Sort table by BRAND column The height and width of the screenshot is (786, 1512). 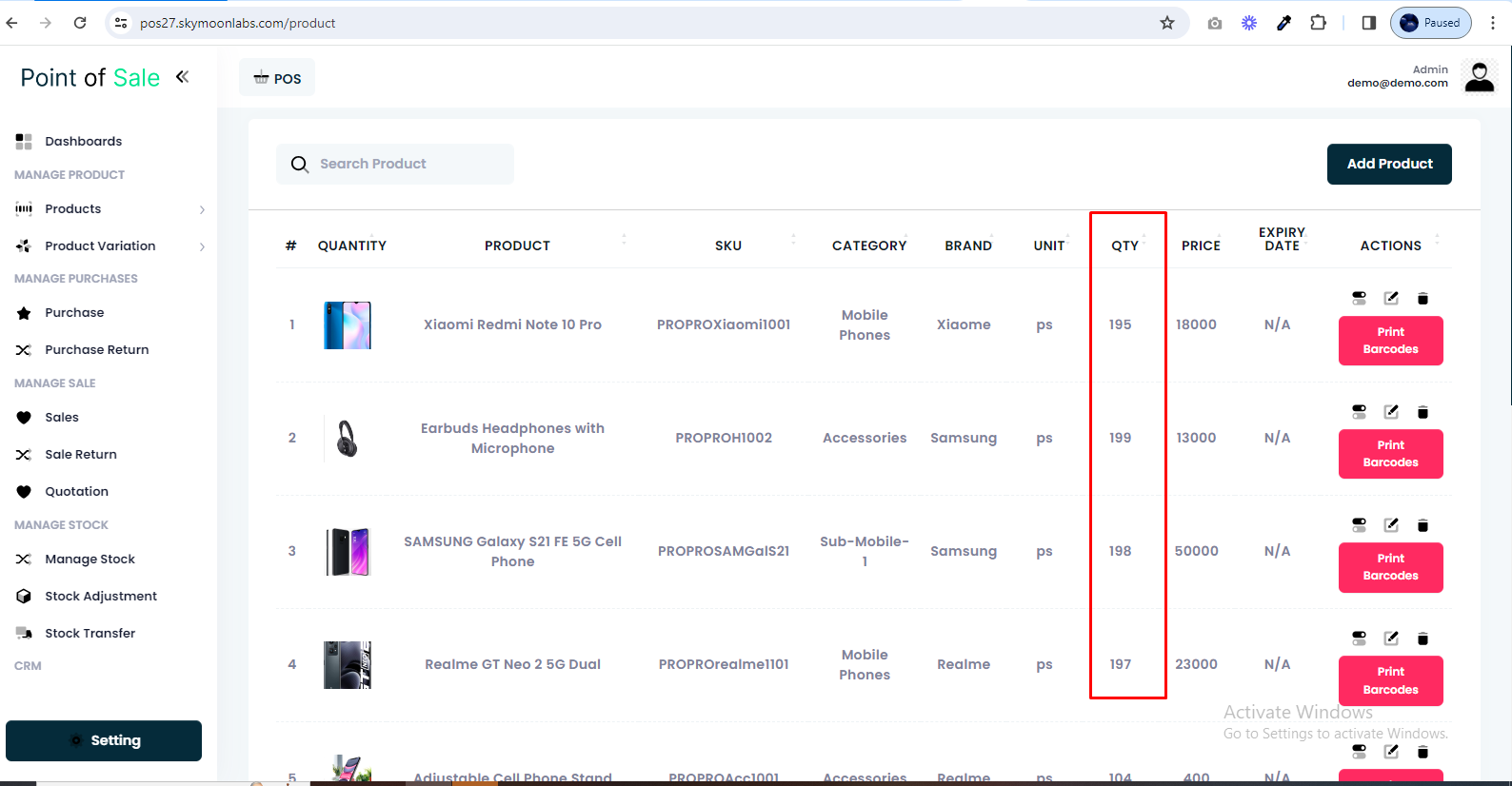pyautogui.click(x=968, y=246)
